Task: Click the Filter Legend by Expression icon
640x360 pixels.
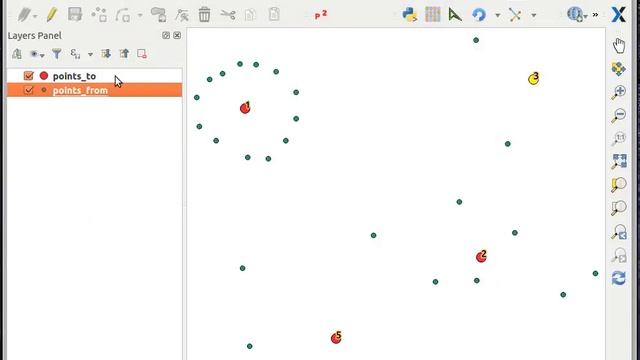Action: point(75,53)
